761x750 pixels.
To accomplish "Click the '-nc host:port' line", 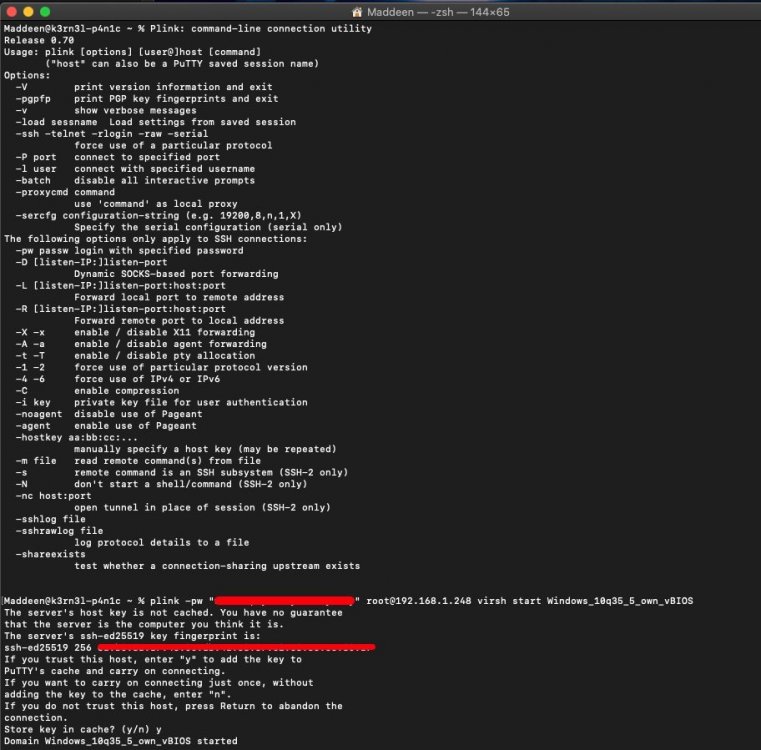I will coord(53,496).
